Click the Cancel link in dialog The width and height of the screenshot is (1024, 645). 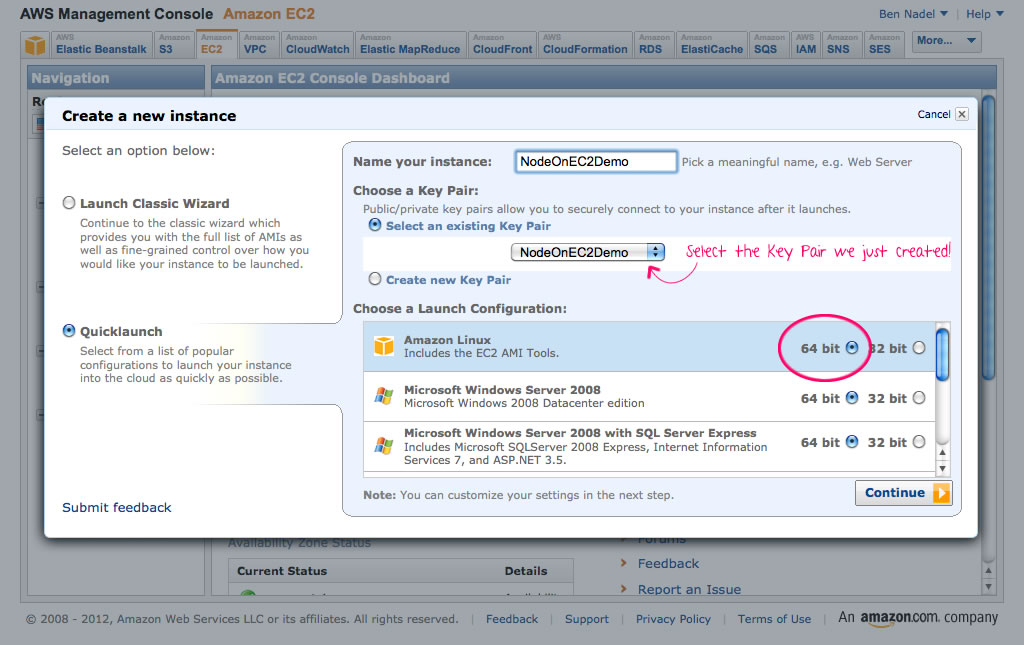pyautogui.click(x=934, y=114)
